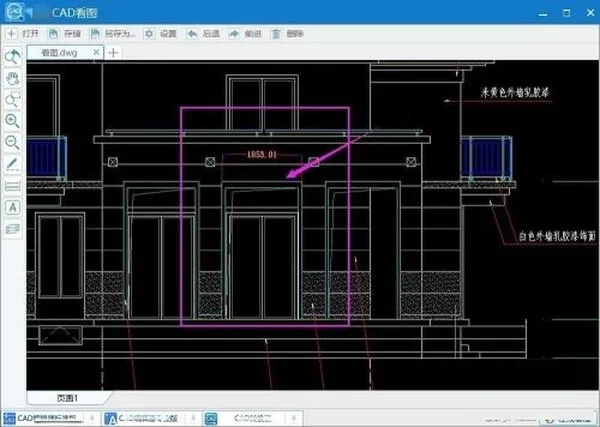
Task: Click the 后退 (Back) label
Action: tap(211, 34)
